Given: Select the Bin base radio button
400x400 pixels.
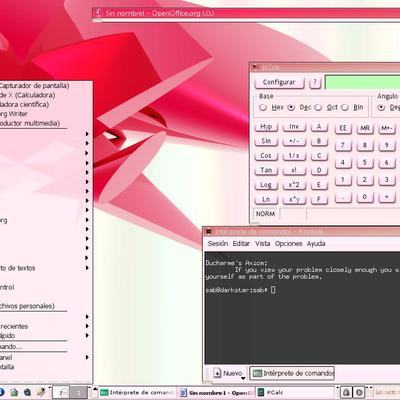Looking at the screenshot, I should point(345,107).
